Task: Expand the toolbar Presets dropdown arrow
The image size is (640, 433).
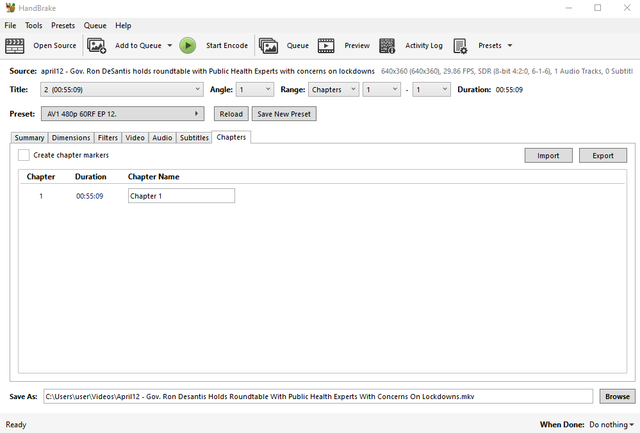Action: (x=510, y=46)
